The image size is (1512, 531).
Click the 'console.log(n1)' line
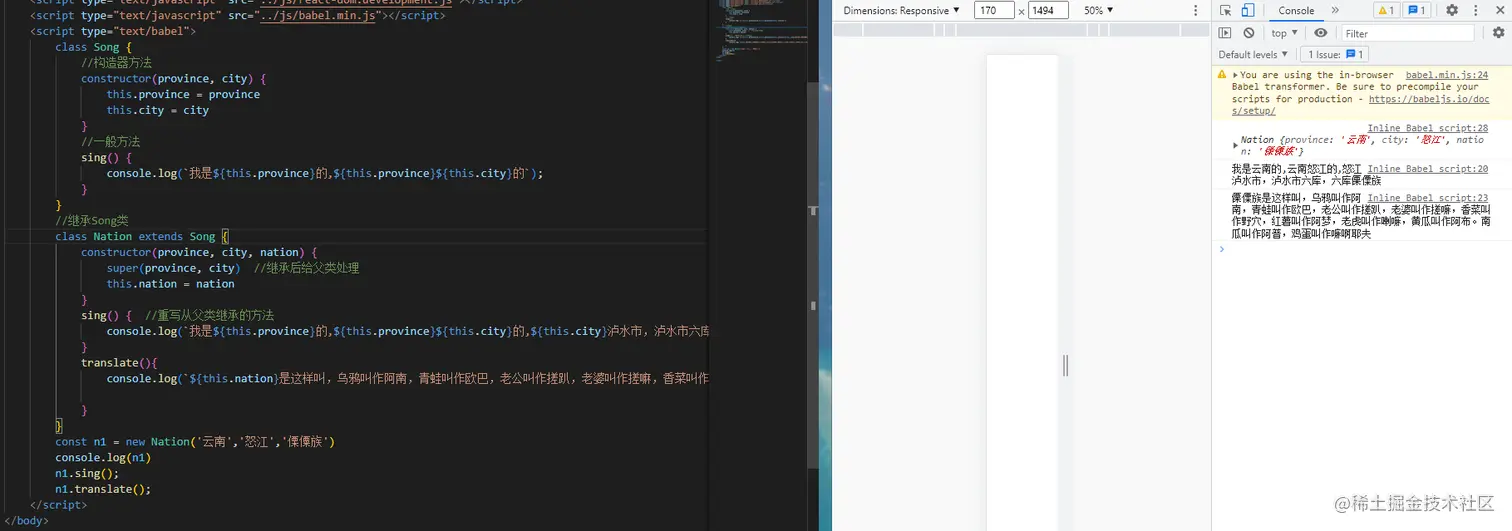click(103, 457)
